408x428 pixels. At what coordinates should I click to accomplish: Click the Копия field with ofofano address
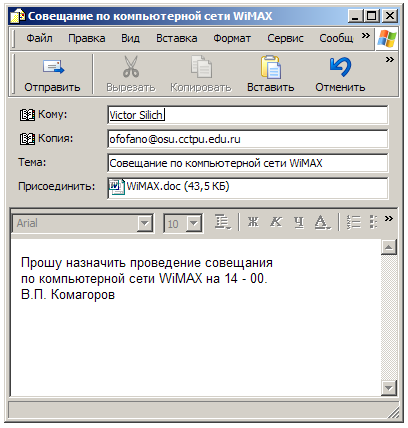(x=248, y=139)
